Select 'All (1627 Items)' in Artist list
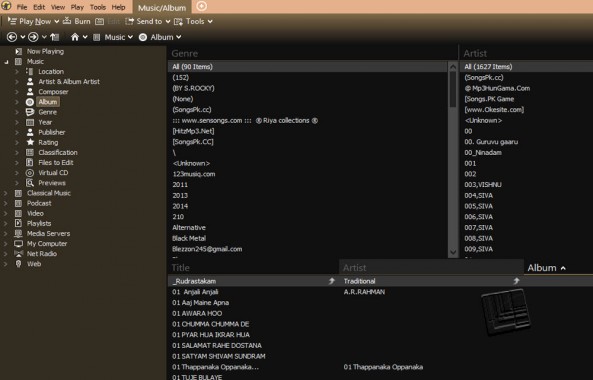The image size is (593, 380). (x=526, y=67)
